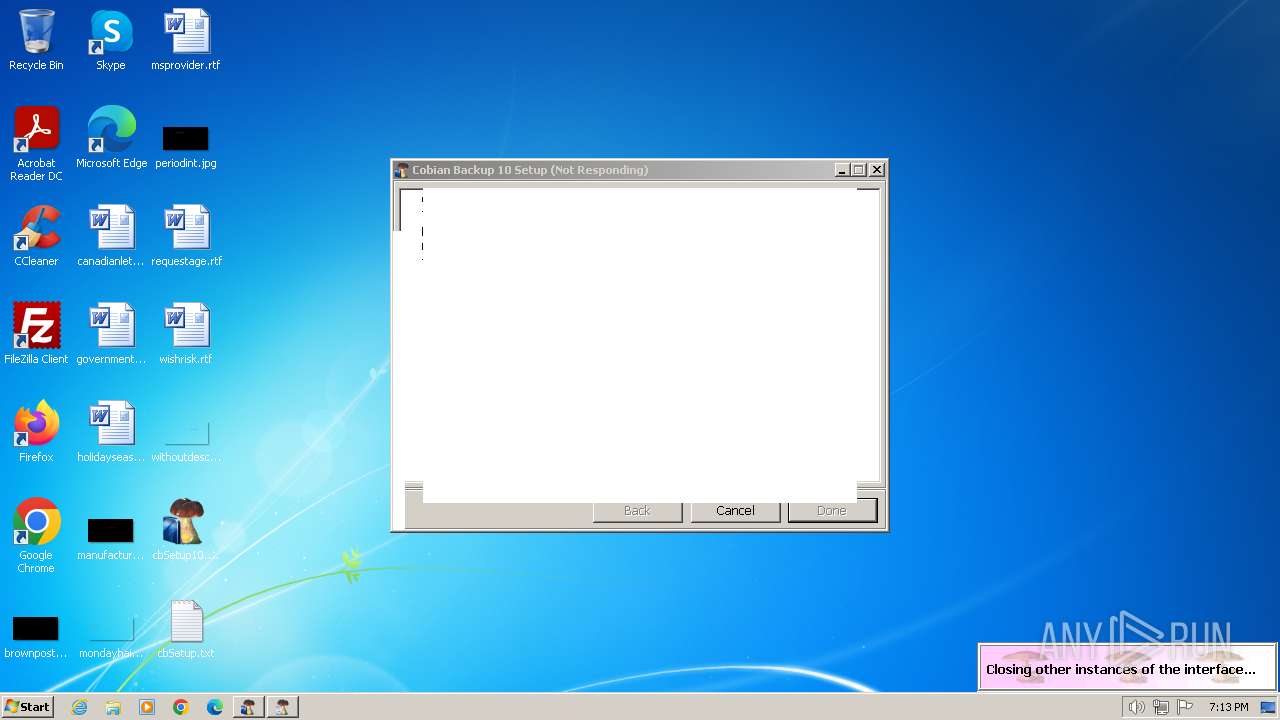The width and height of the screenshot is (1280, 720).
Task: Open Edge from the taskbar
Action: pyautogui.click(x=215, y=707)
